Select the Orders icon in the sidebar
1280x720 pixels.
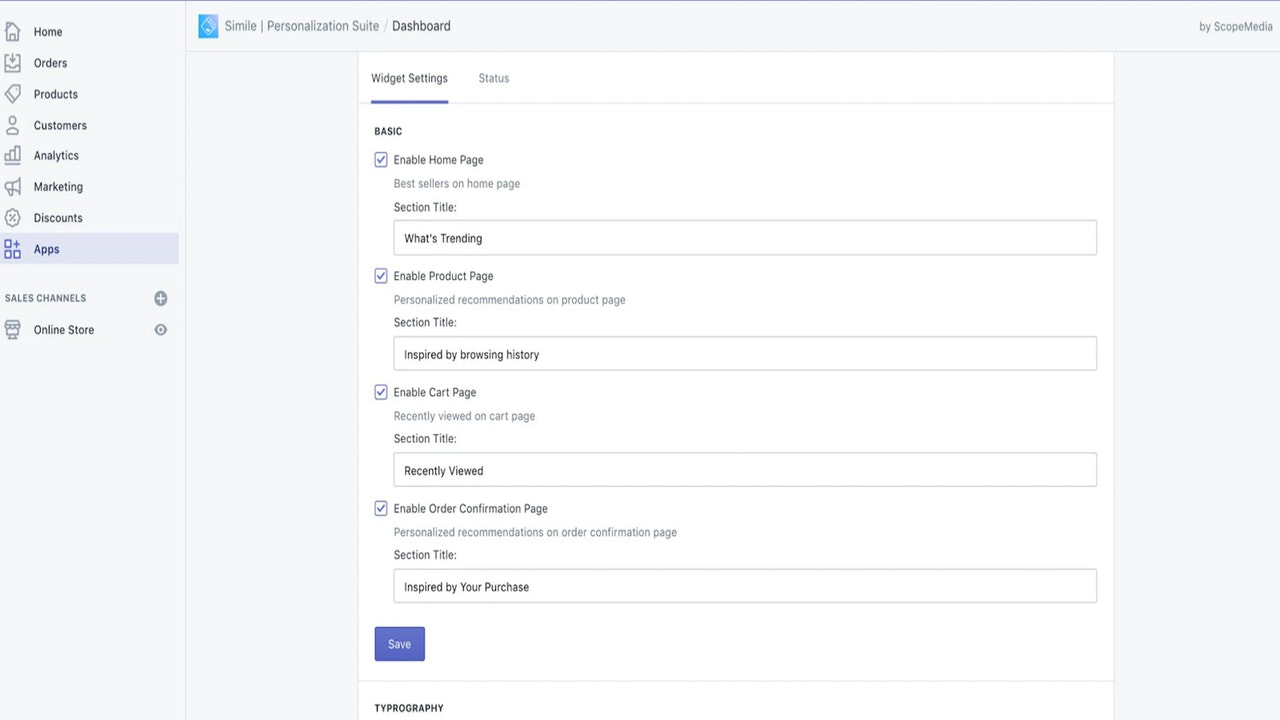click(x=13, y=62)
